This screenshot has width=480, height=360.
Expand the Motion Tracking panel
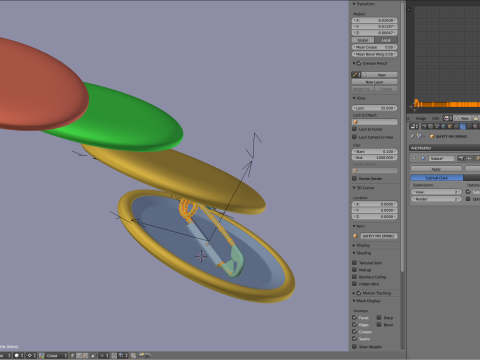tap(354, 293)
